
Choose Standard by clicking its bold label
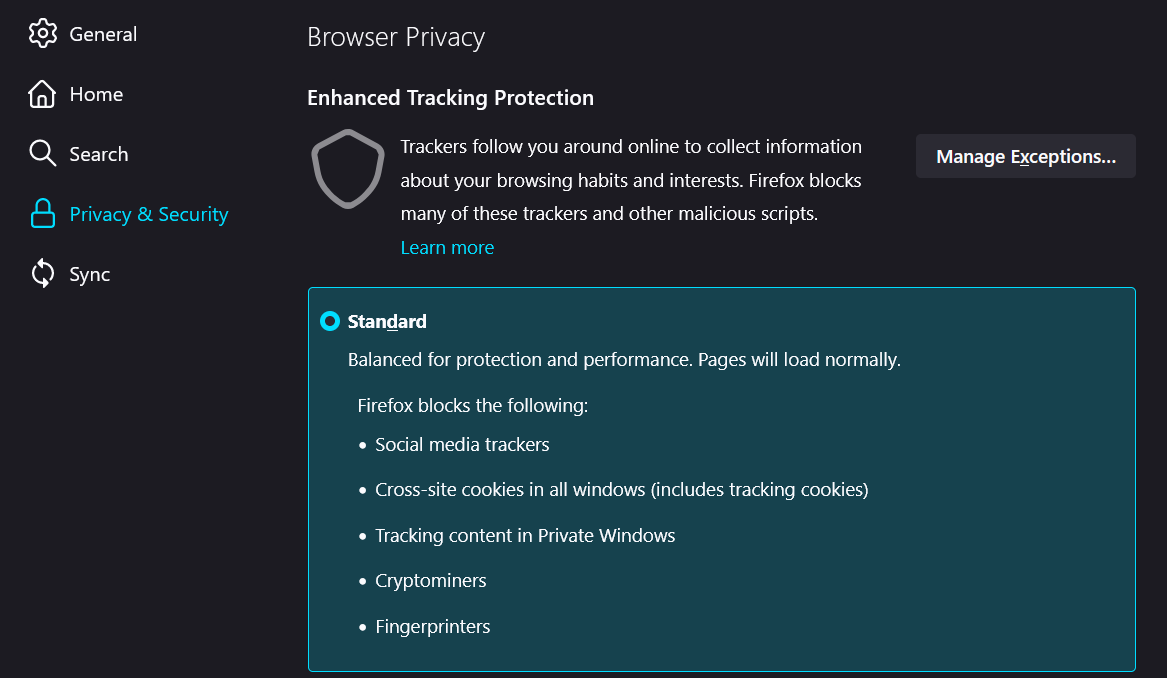pos(386,321)
